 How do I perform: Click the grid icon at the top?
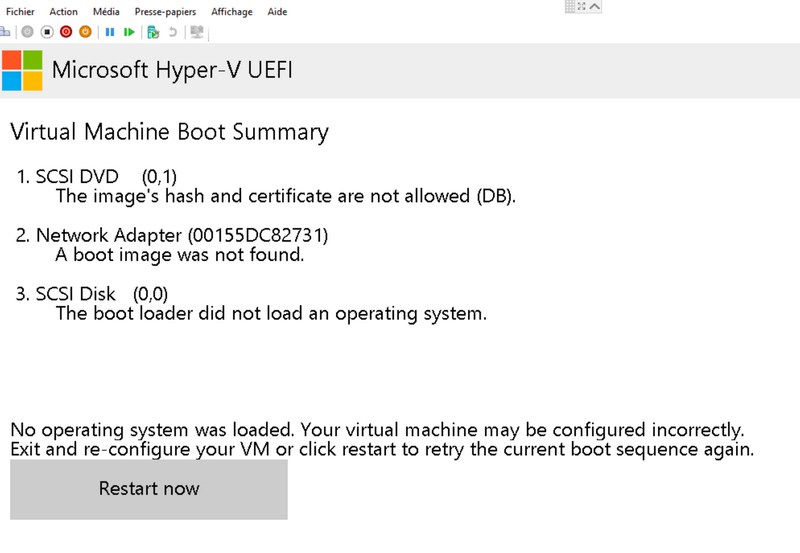[x=571, y=6]
